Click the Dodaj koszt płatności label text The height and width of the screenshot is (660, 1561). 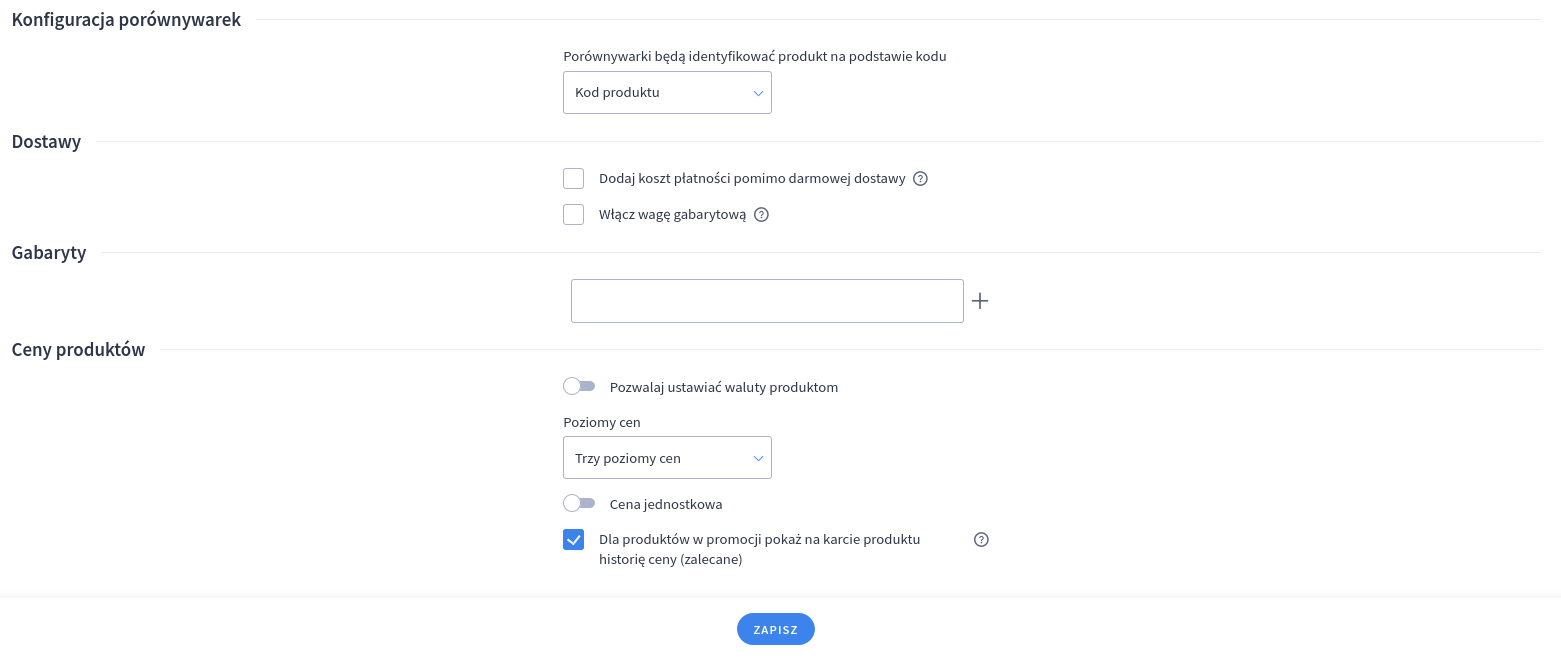click(752, 179)
